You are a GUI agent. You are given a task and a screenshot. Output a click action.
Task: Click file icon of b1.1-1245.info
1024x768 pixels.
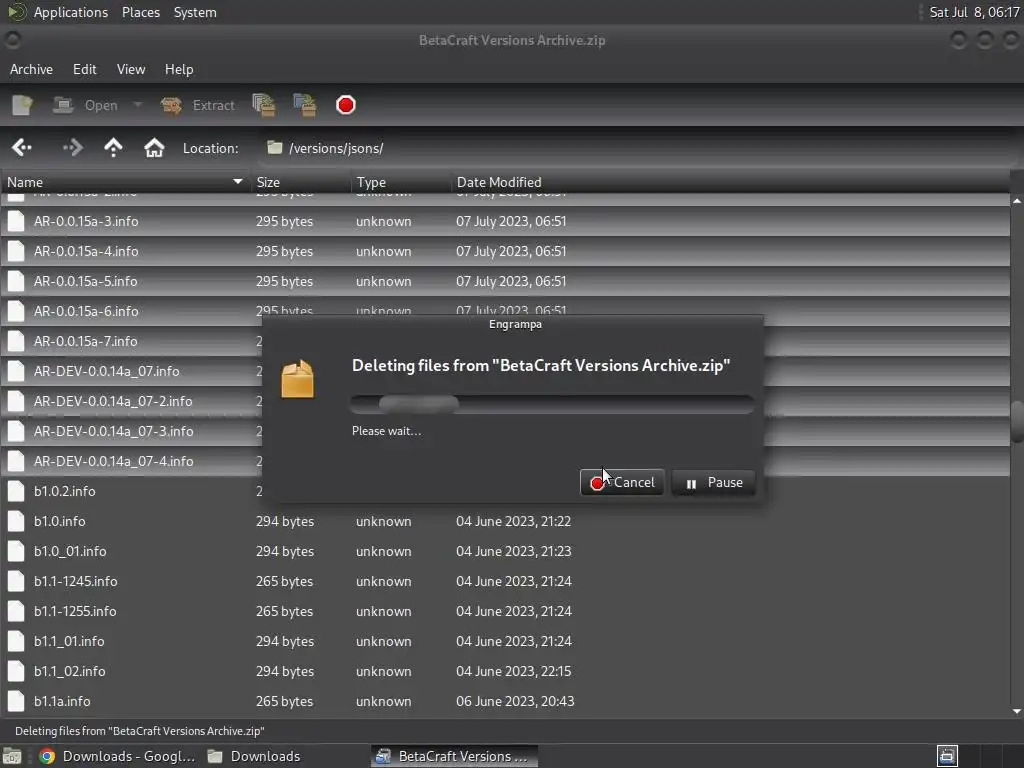pyautogui.click(x=16, y=581)
